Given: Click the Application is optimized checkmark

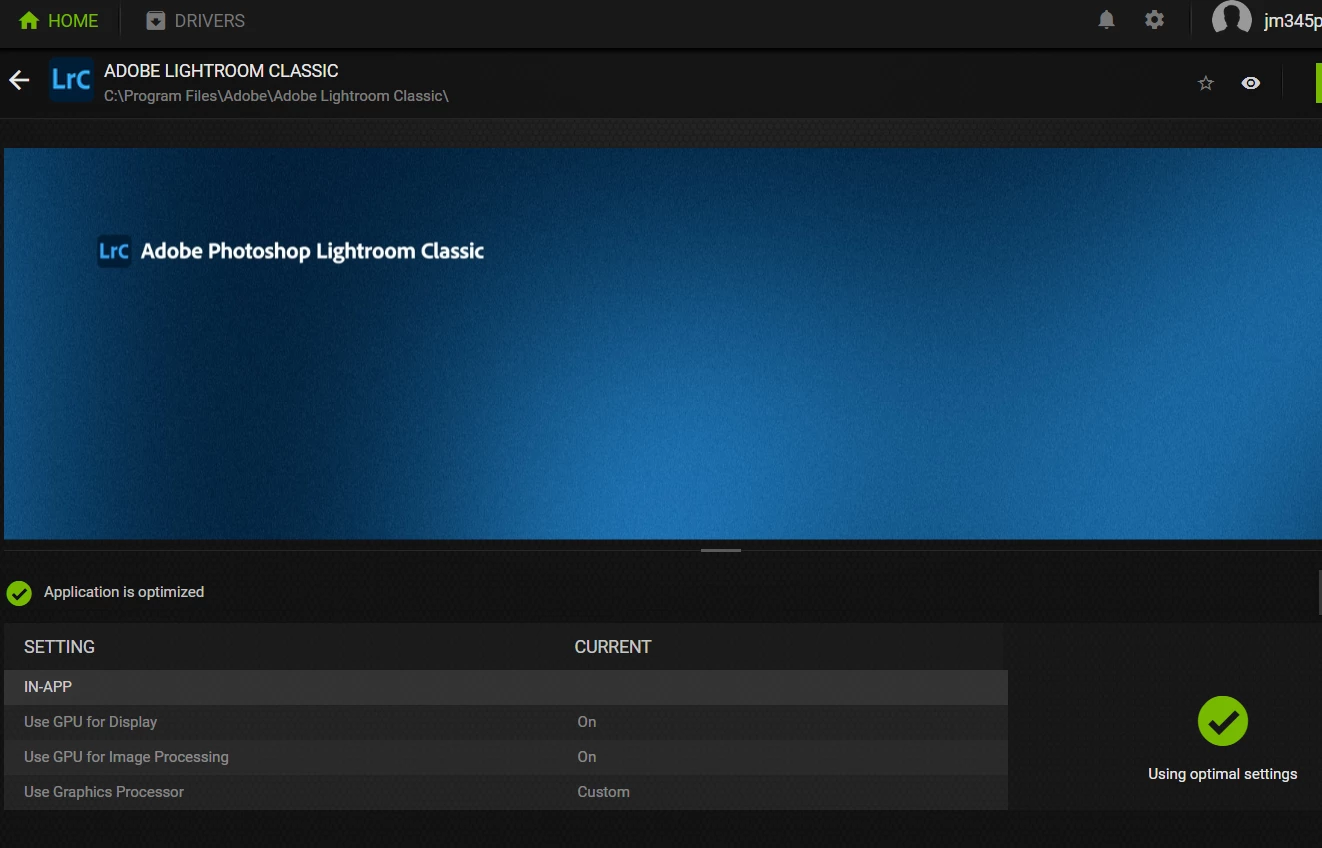Looking at the screenshot, I should pos(19,593).
